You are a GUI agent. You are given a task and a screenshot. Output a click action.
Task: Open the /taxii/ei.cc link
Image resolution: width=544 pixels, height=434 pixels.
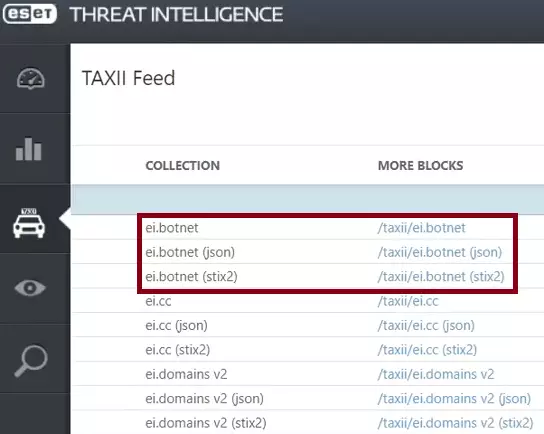coord(408,301)
